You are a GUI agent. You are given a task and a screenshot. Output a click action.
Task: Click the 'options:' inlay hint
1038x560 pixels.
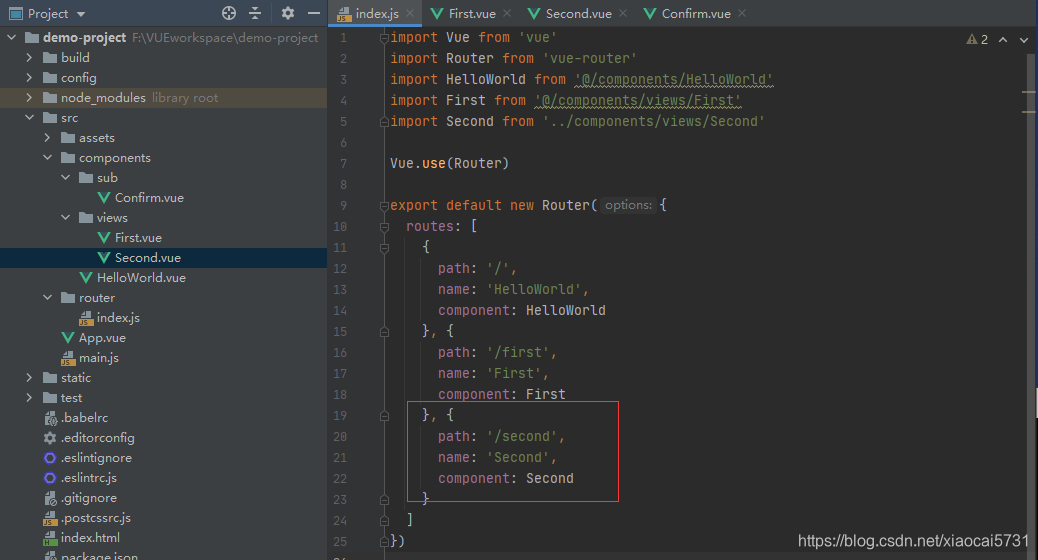pyautogui.click(x=628, y=205)
